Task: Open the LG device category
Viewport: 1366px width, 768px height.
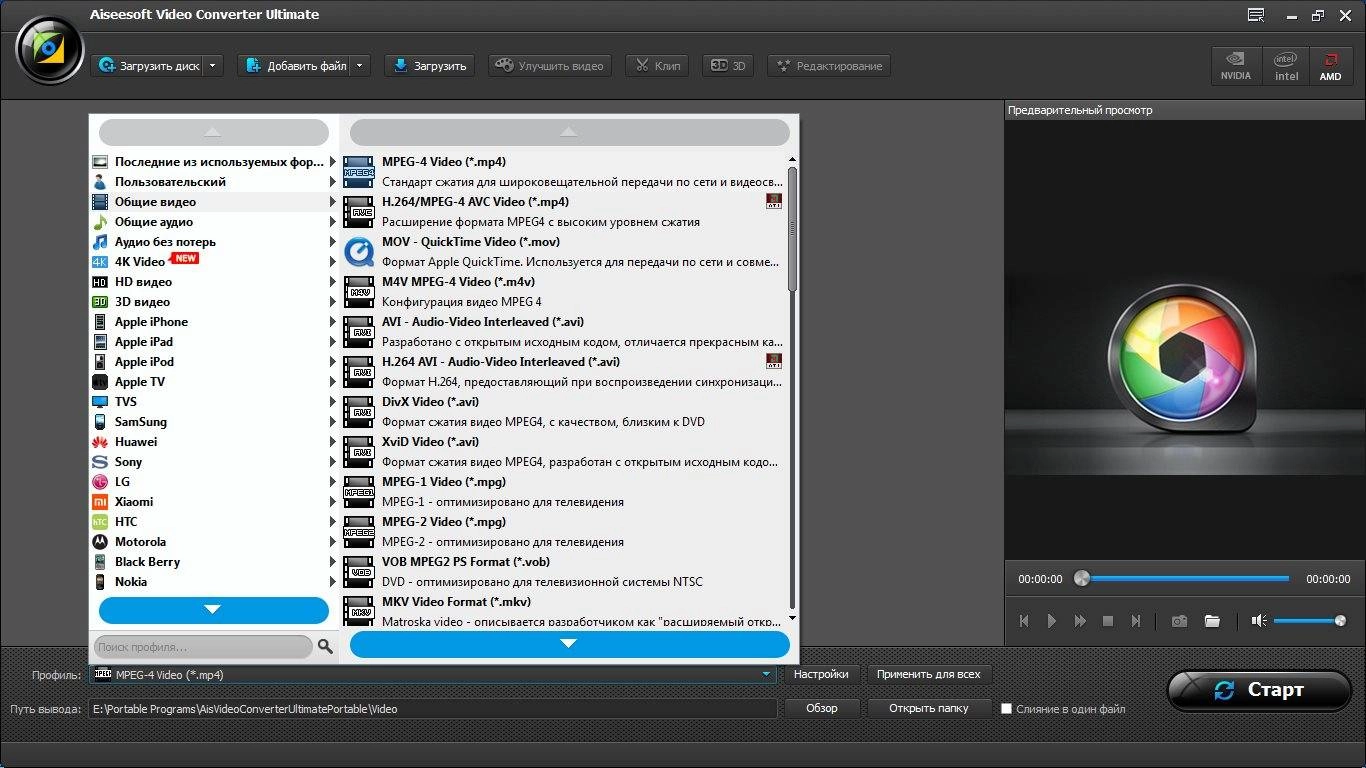Action: pyautogui.click(x=214, y=482)
